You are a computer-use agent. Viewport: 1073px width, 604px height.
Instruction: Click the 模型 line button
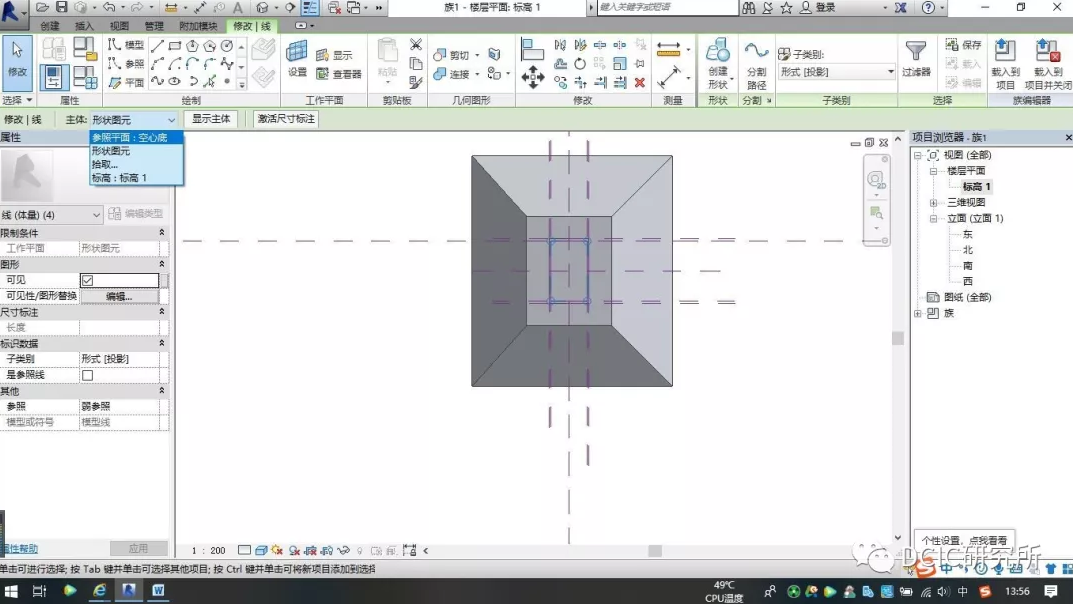pos(126,45)
